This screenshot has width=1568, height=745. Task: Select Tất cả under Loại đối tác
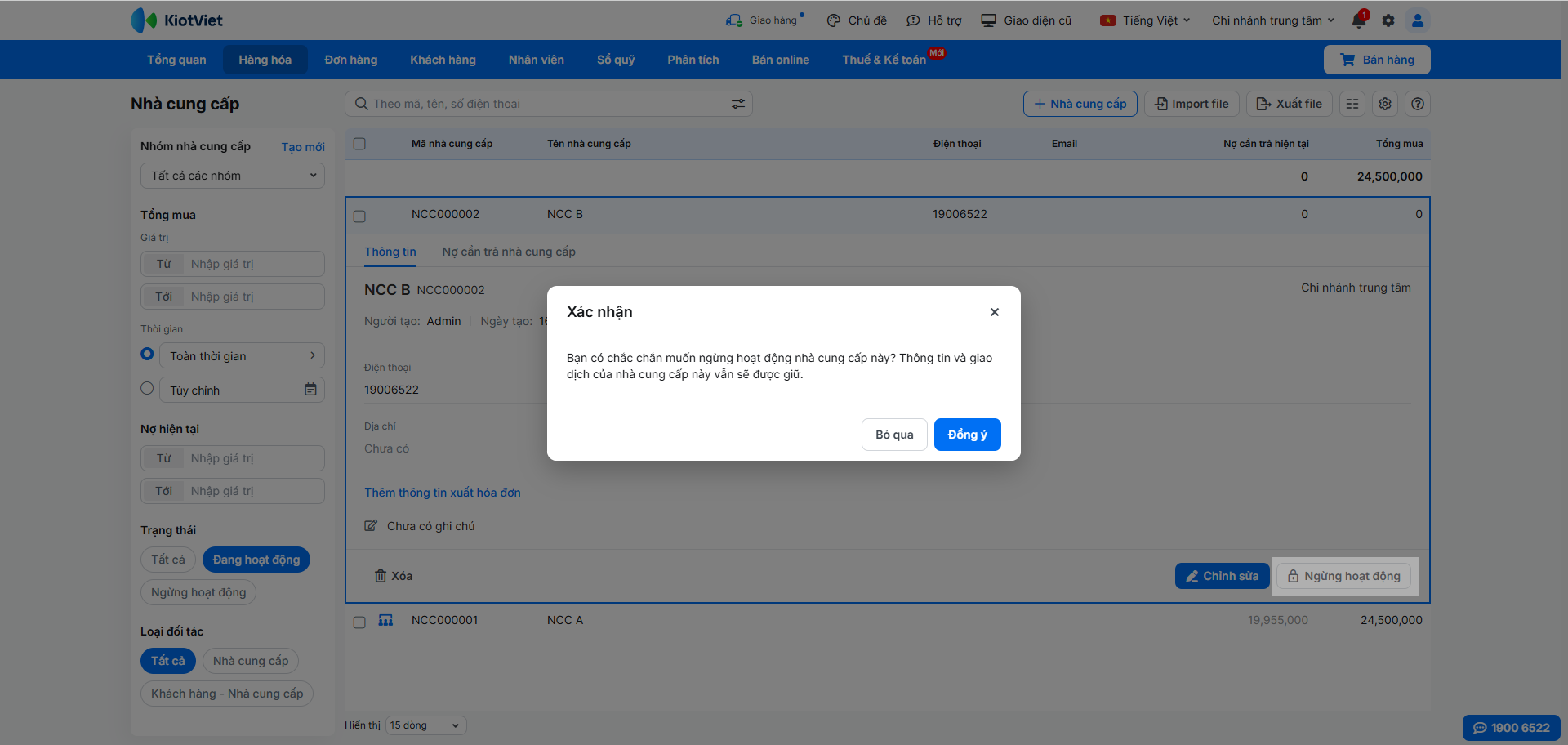point(168,661)
